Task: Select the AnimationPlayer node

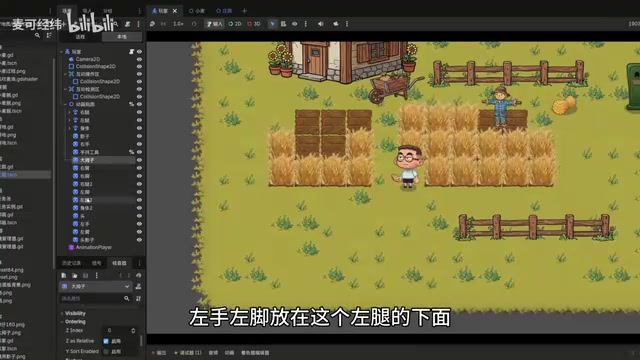Action: 93,247
